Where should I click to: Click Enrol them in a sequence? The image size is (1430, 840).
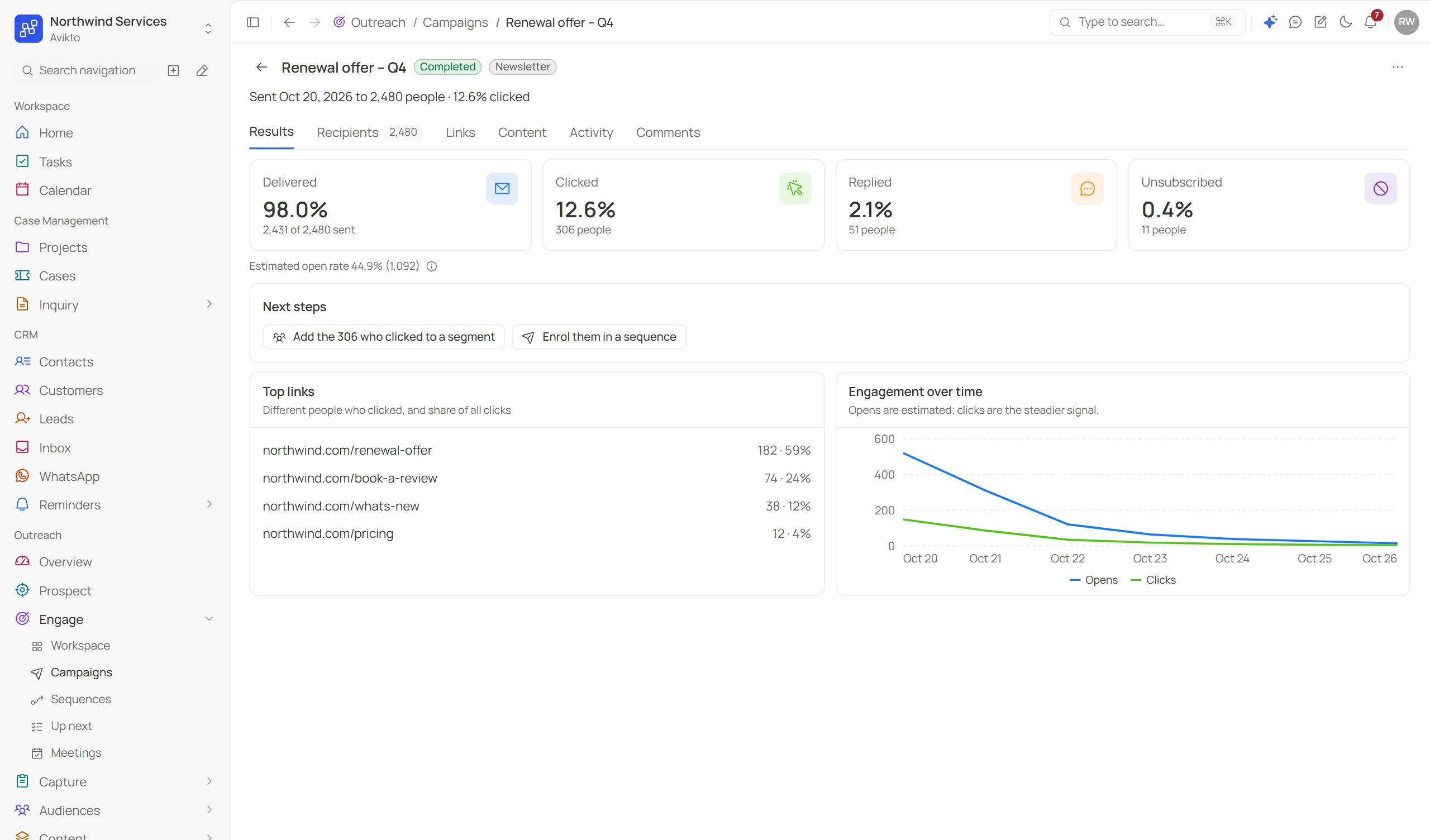599,337
